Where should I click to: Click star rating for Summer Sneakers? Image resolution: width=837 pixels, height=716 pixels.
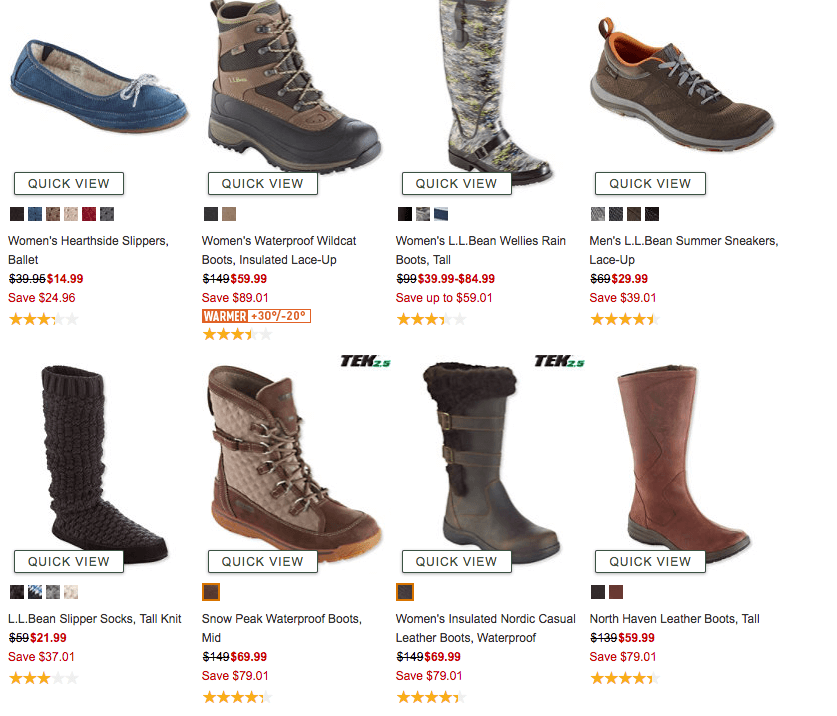[625, 320]
